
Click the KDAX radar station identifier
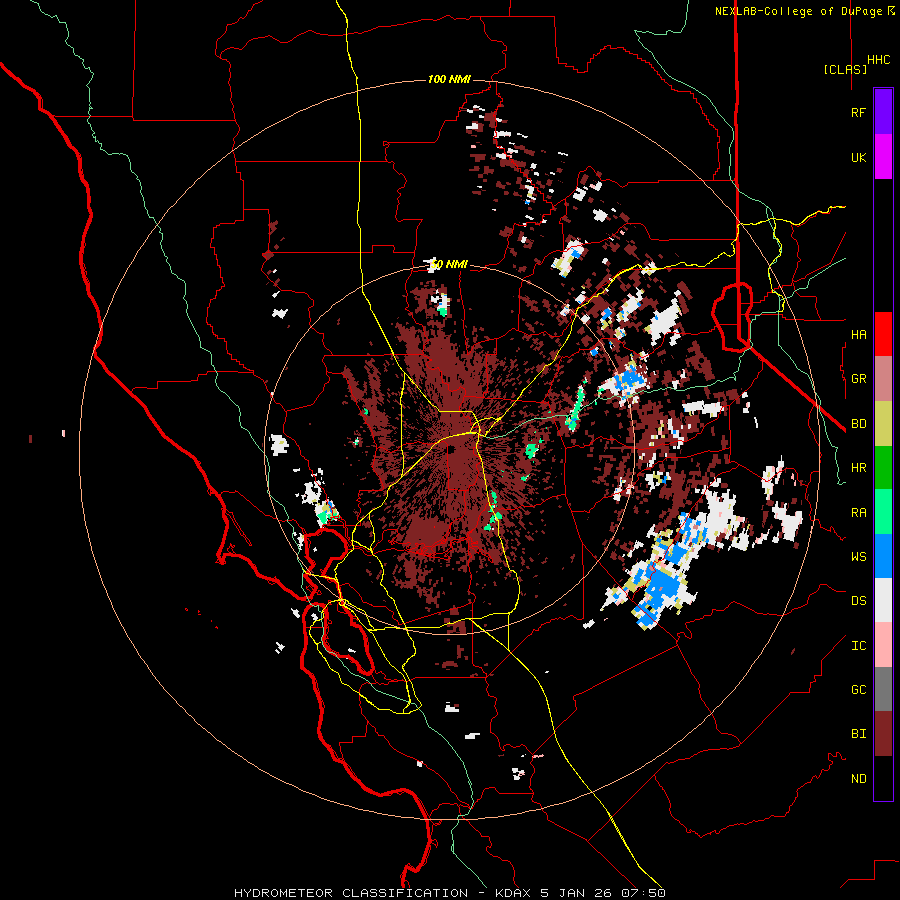coord(513,893)
